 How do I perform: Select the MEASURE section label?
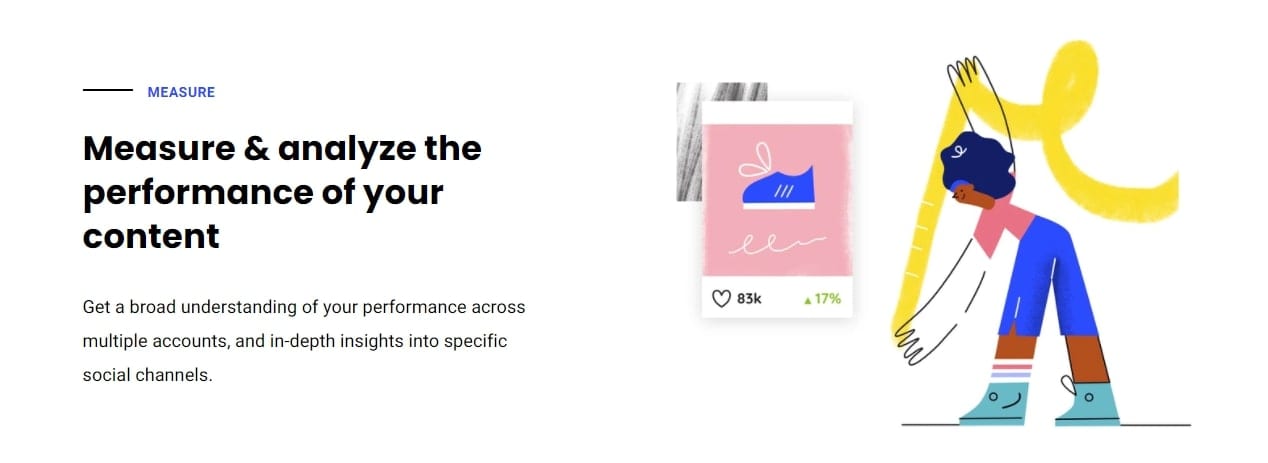pos(181,92)
